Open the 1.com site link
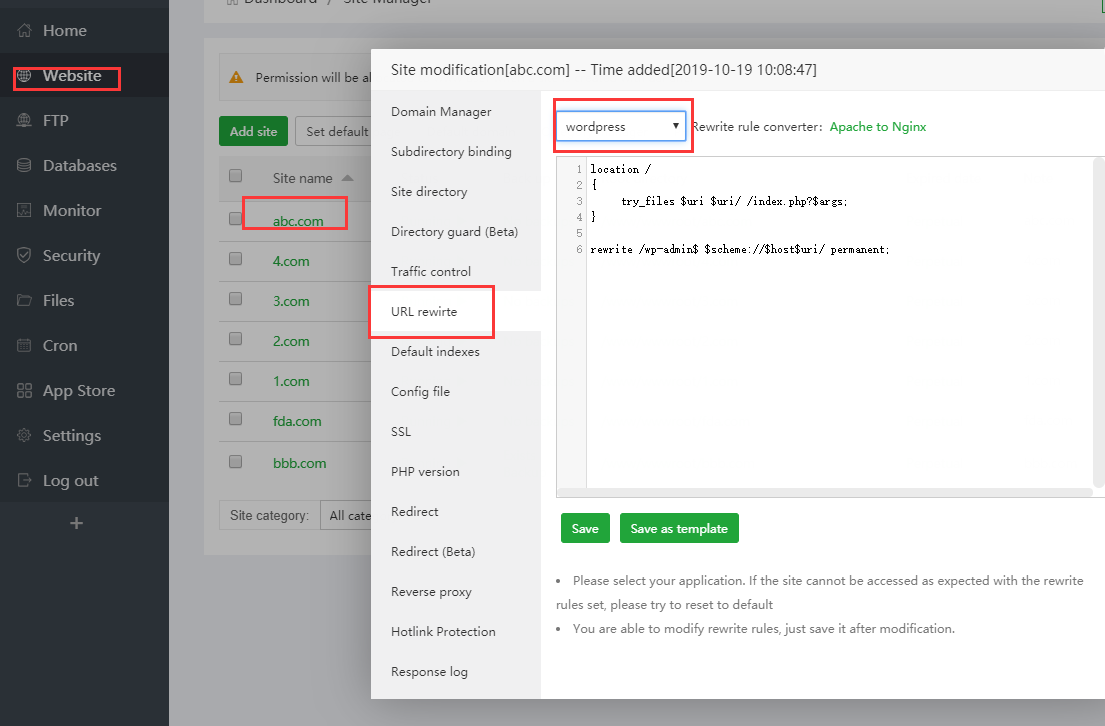The width and height of the screenshot is (1105, 726). pyautogui.click(x=291, y=381)
